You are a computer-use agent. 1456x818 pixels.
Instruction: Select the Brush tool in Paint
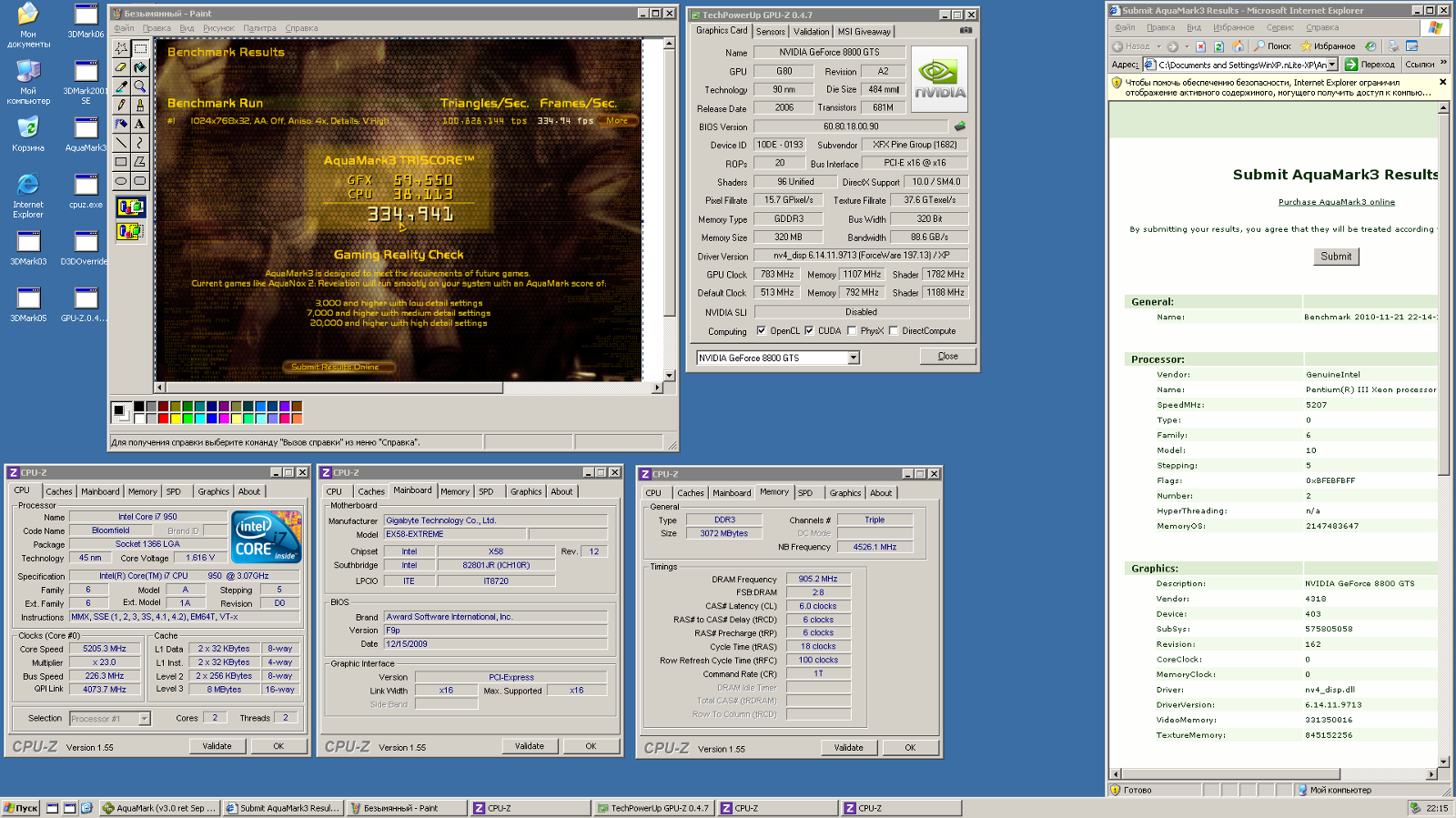(140, 105)
